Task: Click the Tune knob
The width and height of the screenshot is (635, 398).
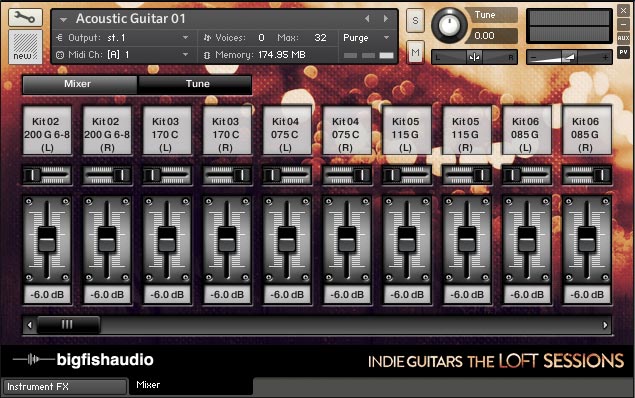Action: 450,25
